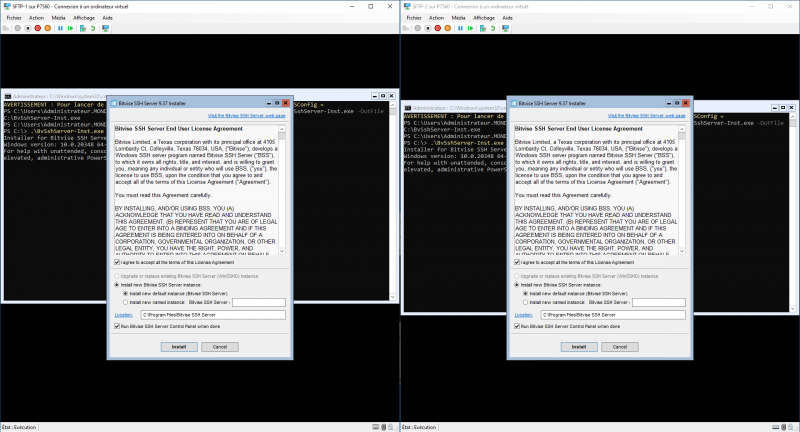Click keyboard status icon in SFTP-2 status bar
800x432 pixels.
coord(776,427)
